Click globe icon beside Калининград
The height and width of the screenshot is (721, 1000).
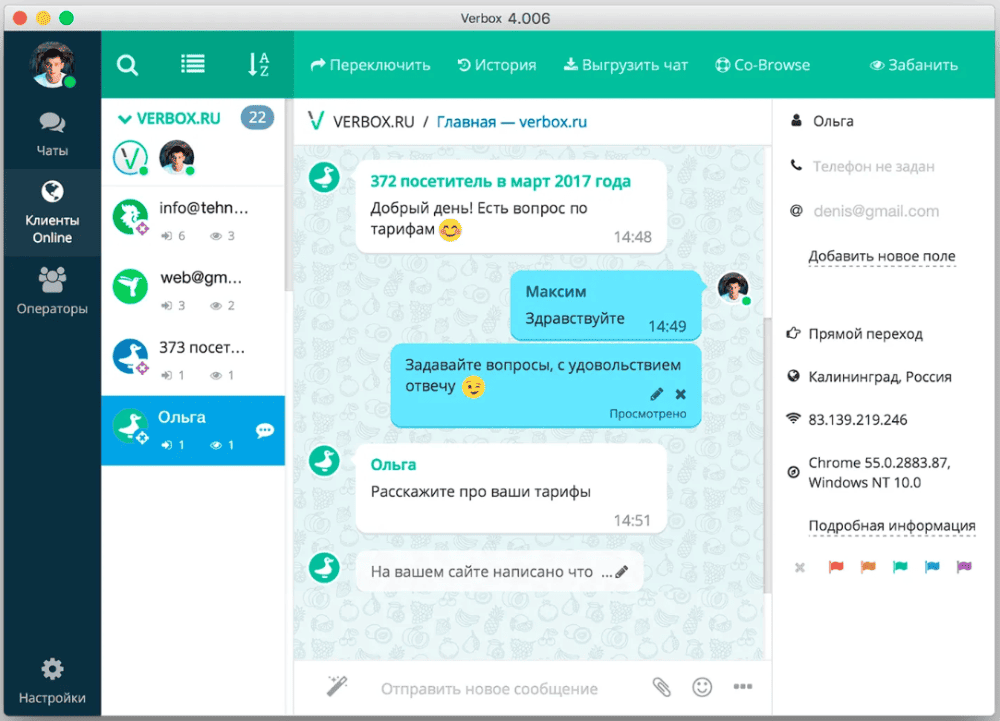(793, 376)
